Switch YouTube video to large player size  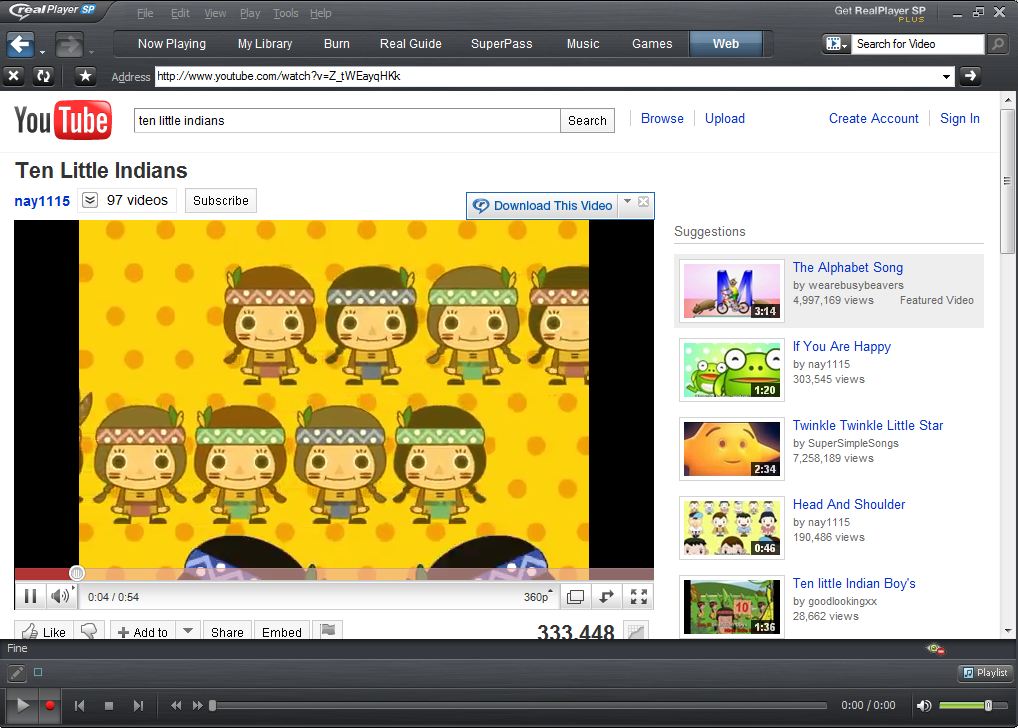(x=575, y=597)
